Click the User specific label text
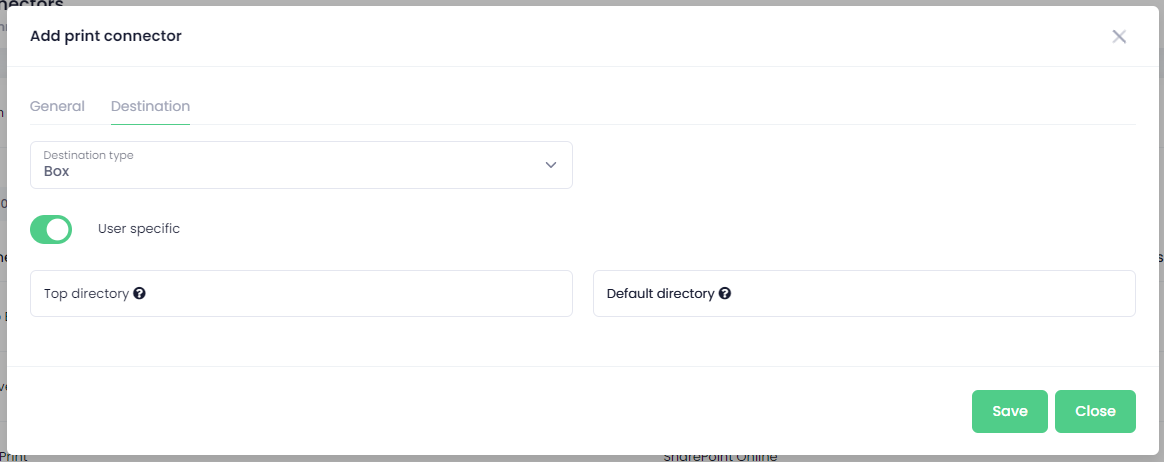 tap(139, 229)
